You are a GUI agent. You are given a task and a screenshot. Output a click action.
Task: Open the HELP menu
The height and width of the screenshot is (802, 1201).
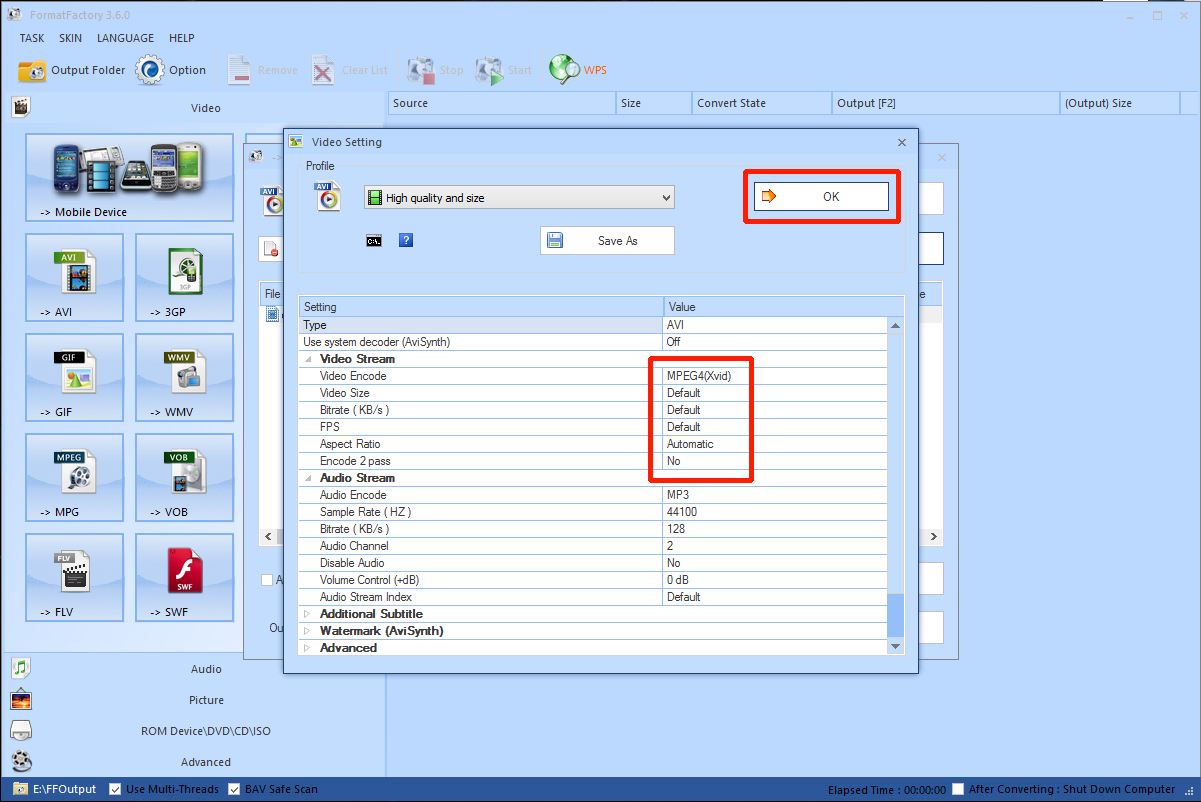click(x=182, y=38)
